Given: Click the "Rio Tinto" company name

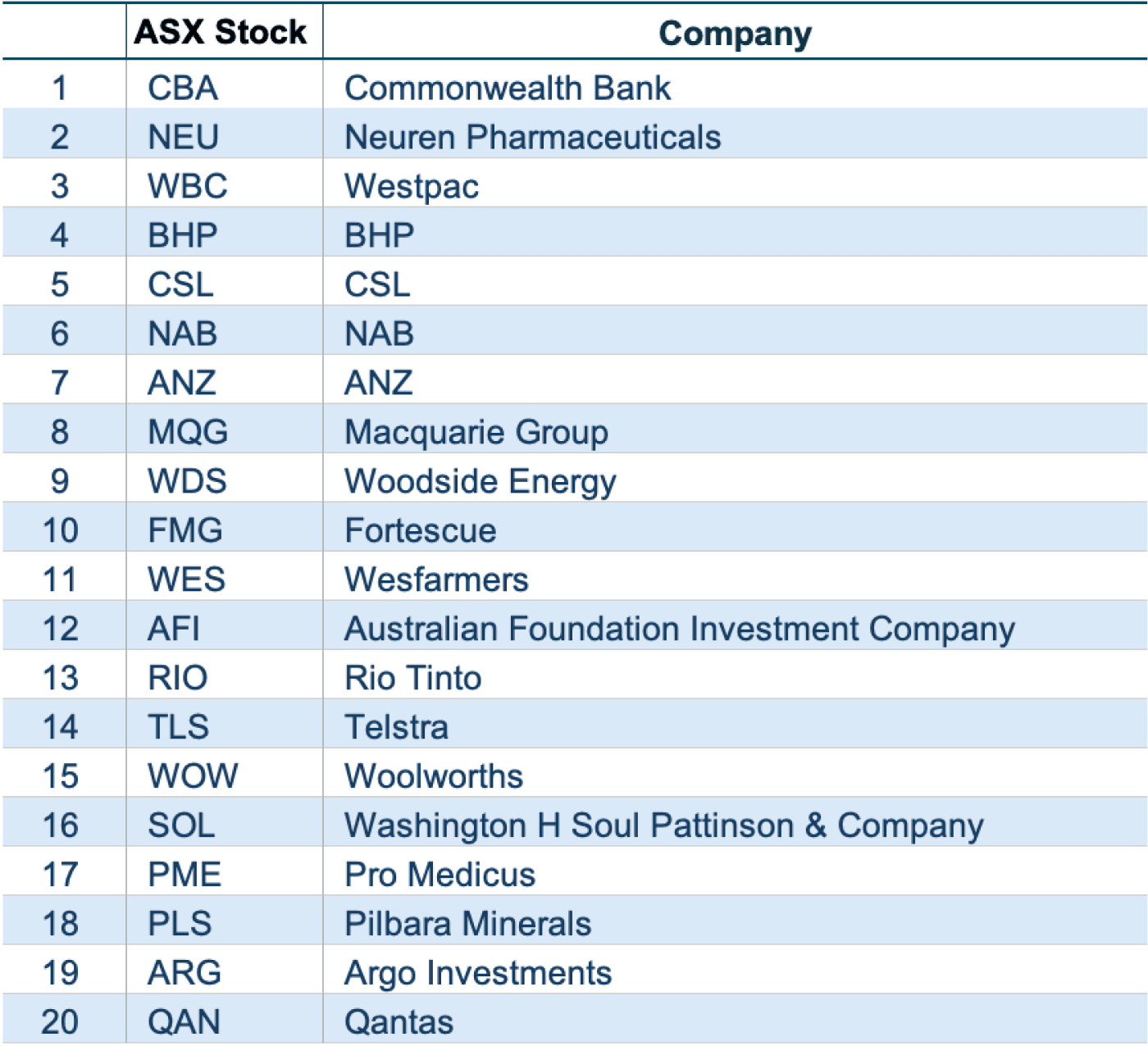Looking at the screenshot, I should [413, 678].
